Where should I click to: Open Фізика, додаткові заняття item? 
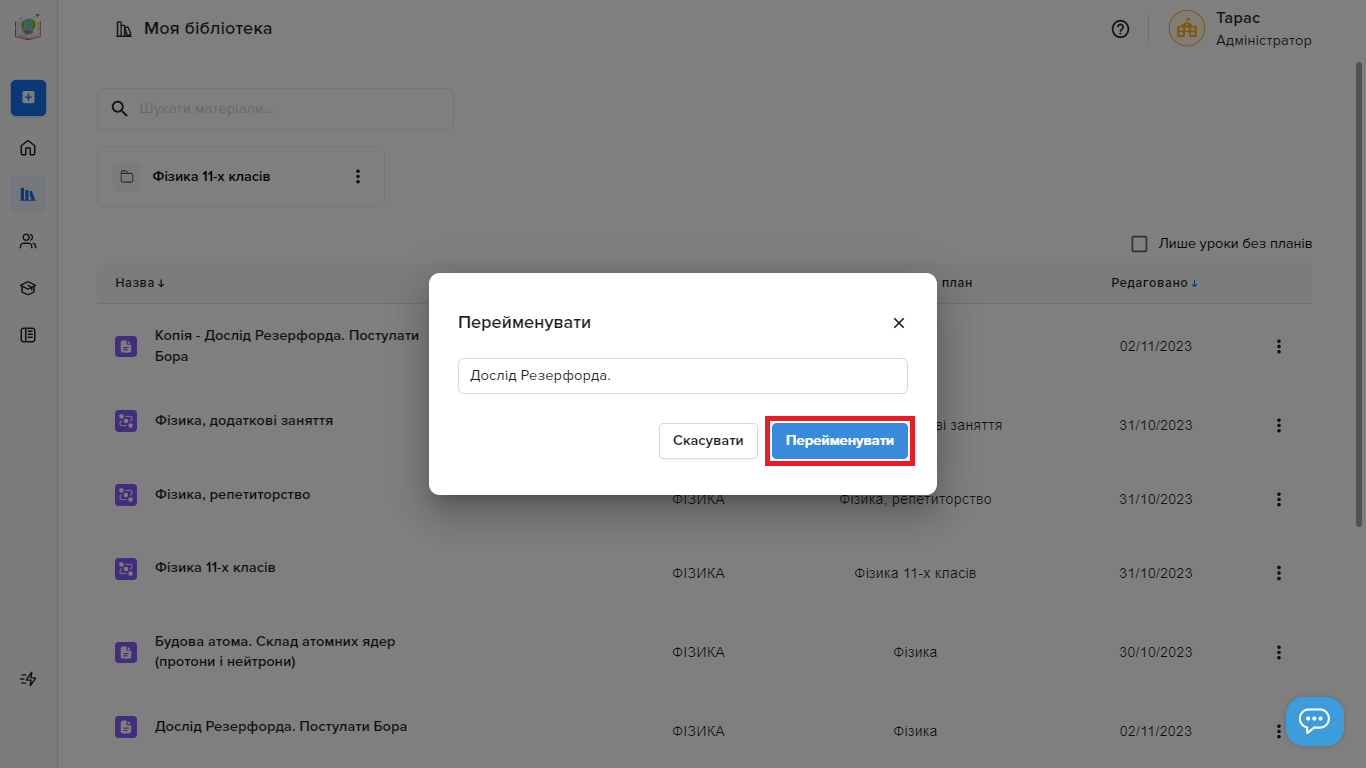[x=244, y=421]
